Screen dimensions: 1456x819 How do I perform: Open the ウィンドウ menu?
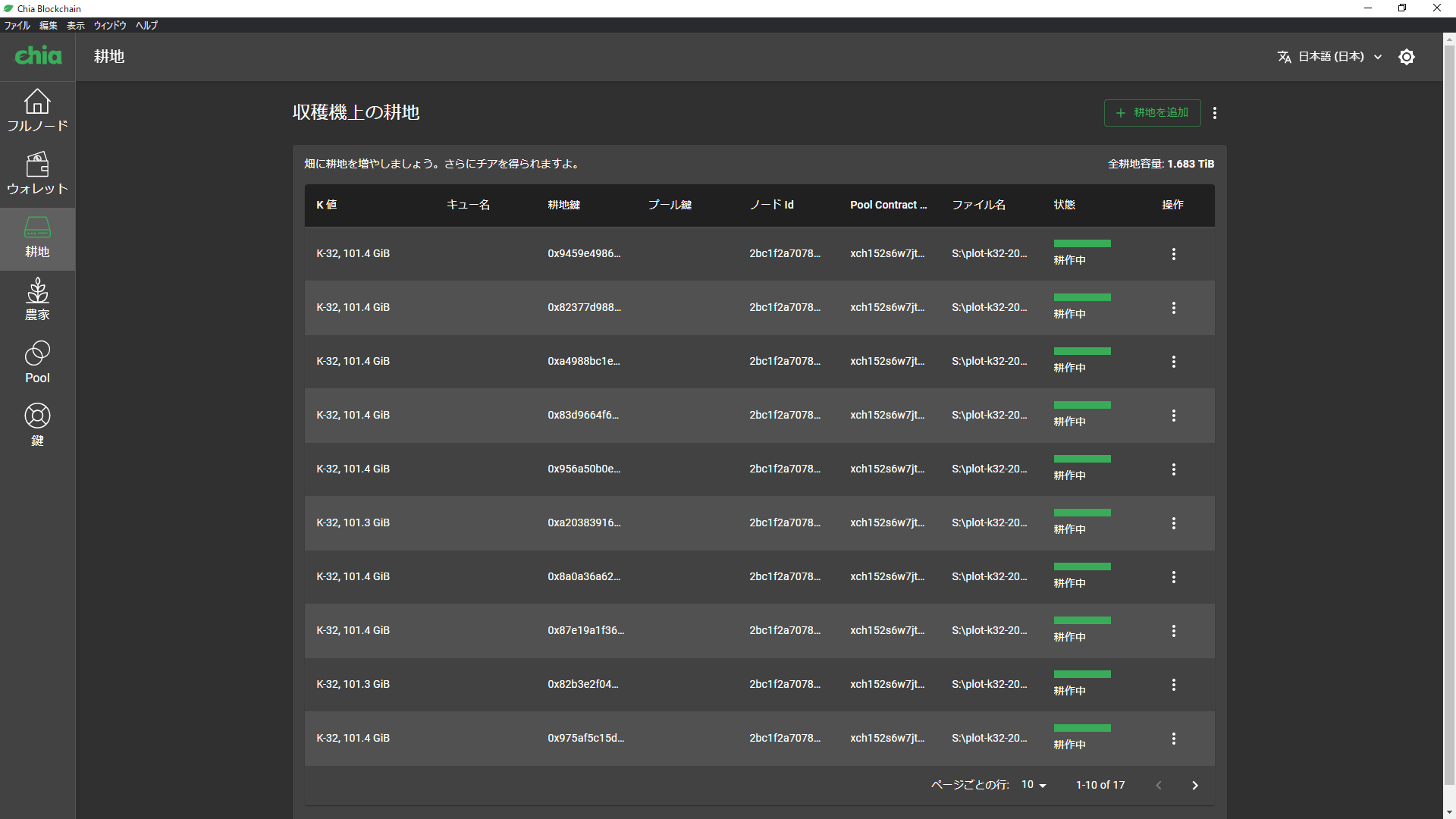coord(110,25)
